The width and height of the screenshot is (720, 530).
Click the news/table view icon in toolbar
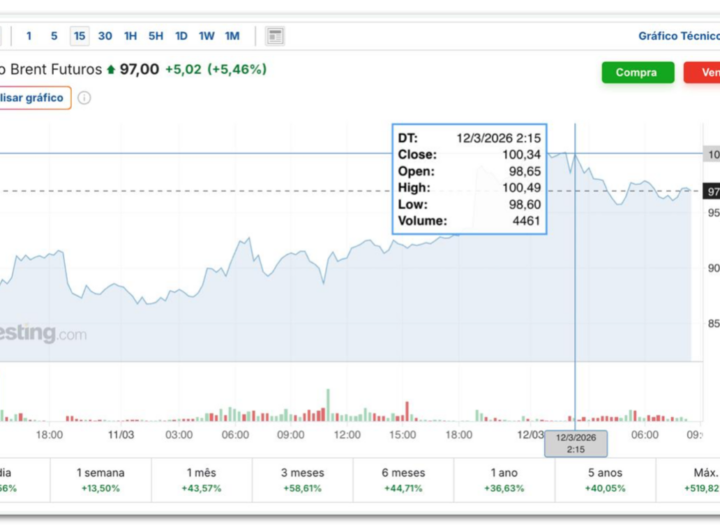pos(275,36)
